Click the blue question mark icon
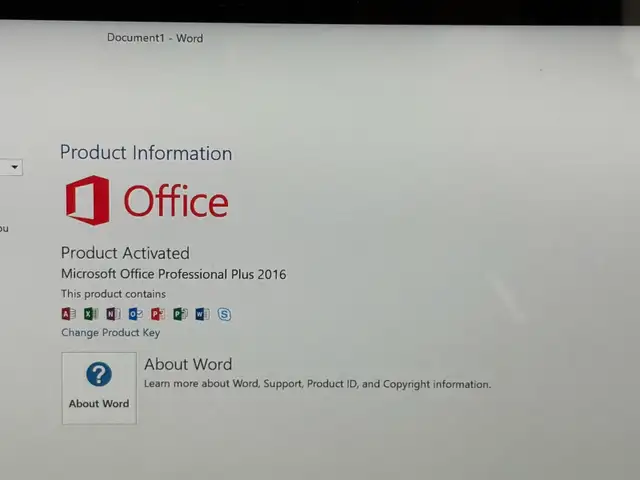Image resolution: width=640 pixels, height=480 pixels. 99,374
